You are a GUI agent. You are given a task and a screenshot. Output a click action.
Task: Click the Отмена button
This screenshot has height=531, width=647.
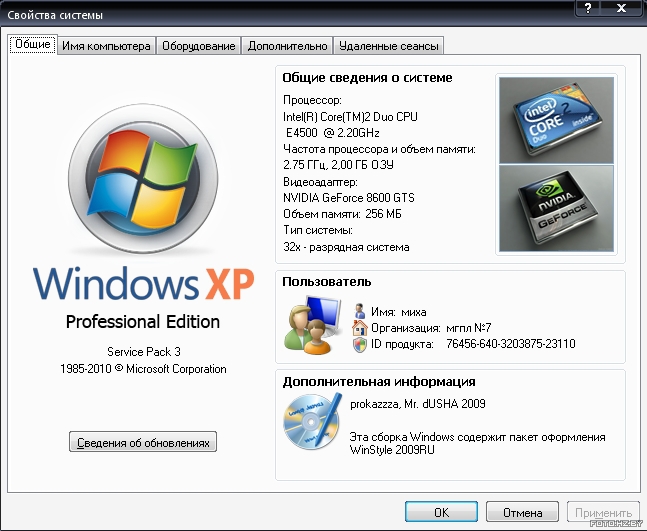coord(522,512)
